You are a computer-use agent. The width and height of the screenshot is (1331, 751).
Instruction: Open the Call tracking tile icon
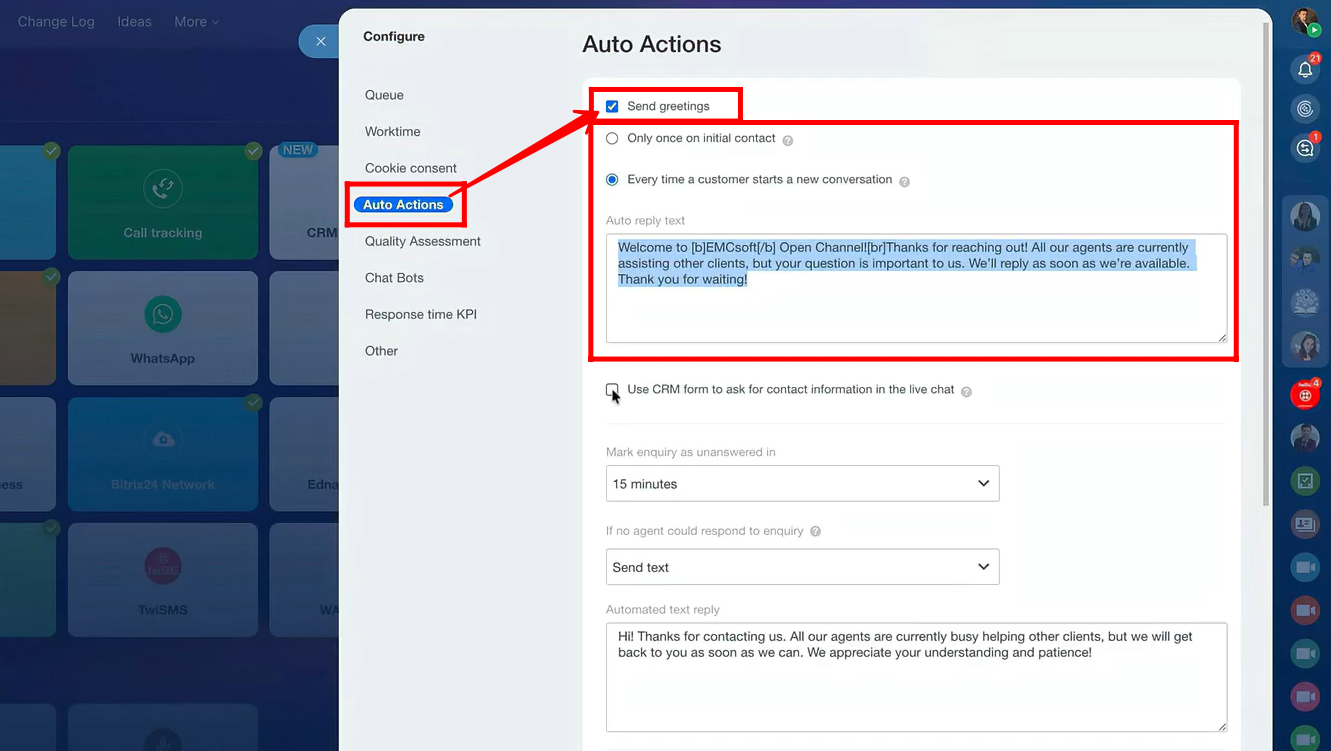pos(162,189)
